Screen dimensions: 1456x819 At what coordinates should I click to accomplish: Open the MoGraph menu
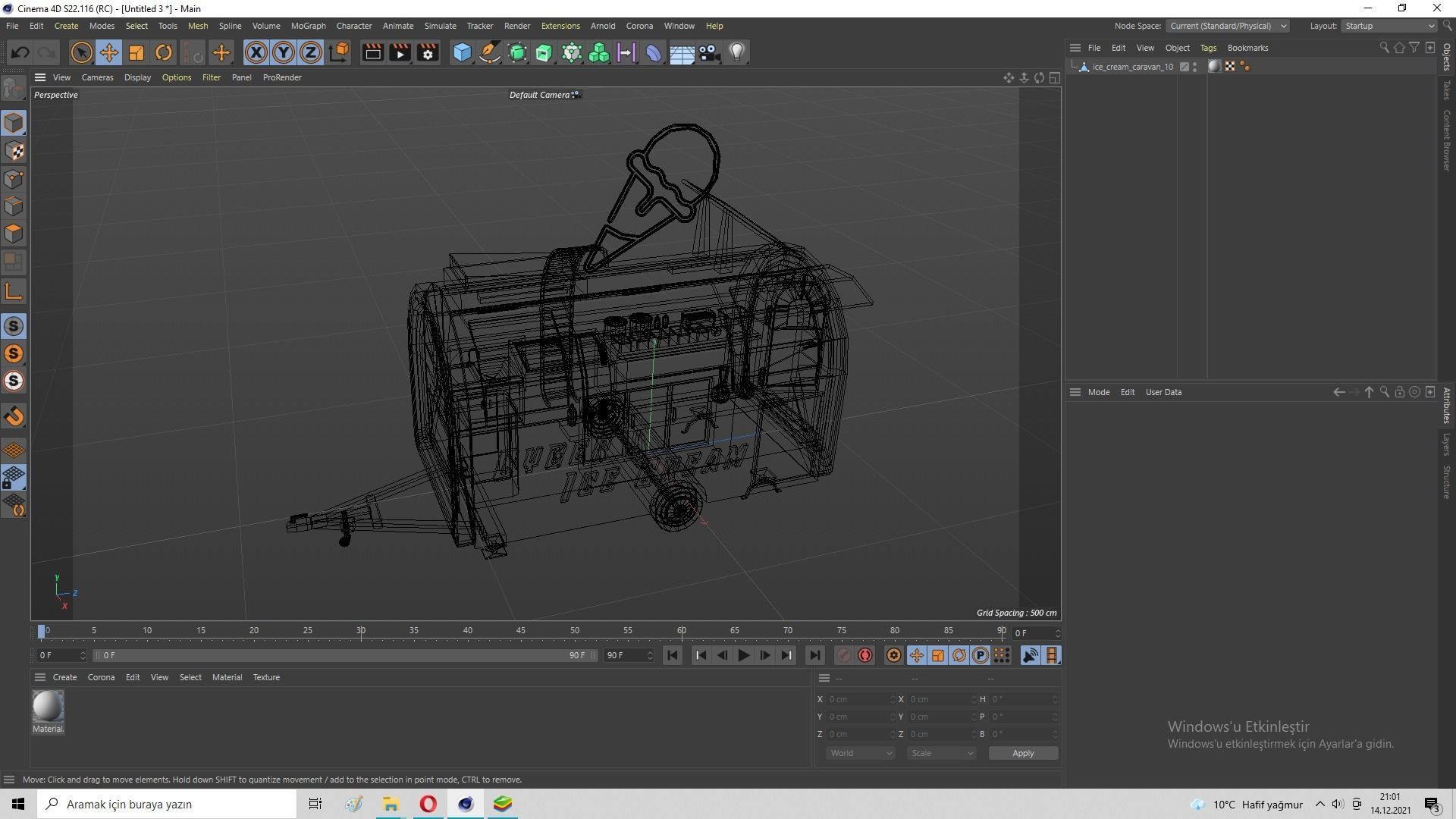tap(308, 26)
